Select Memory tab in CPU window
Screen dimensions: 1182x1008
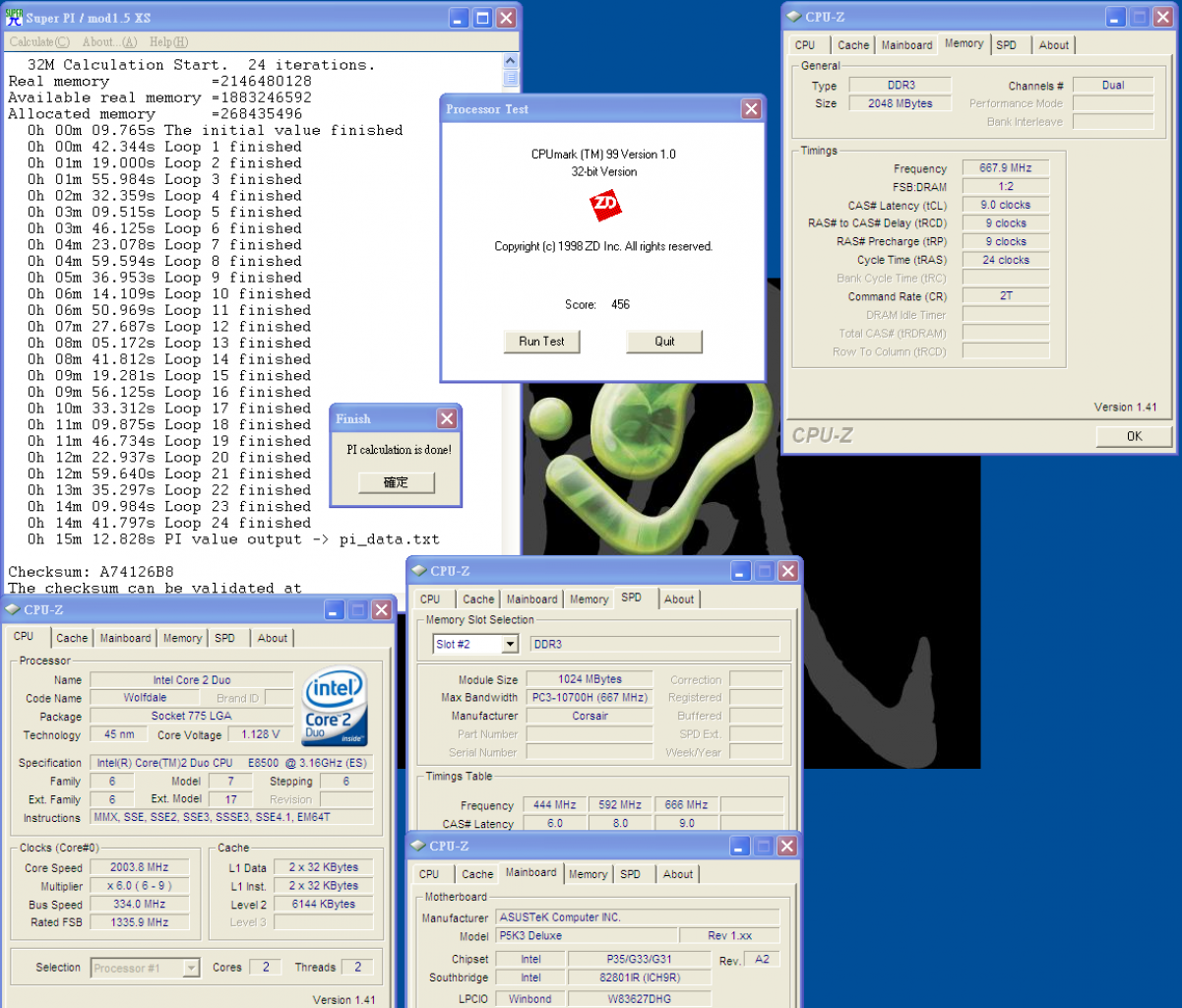pyautogui.click(x=182, y=638)
